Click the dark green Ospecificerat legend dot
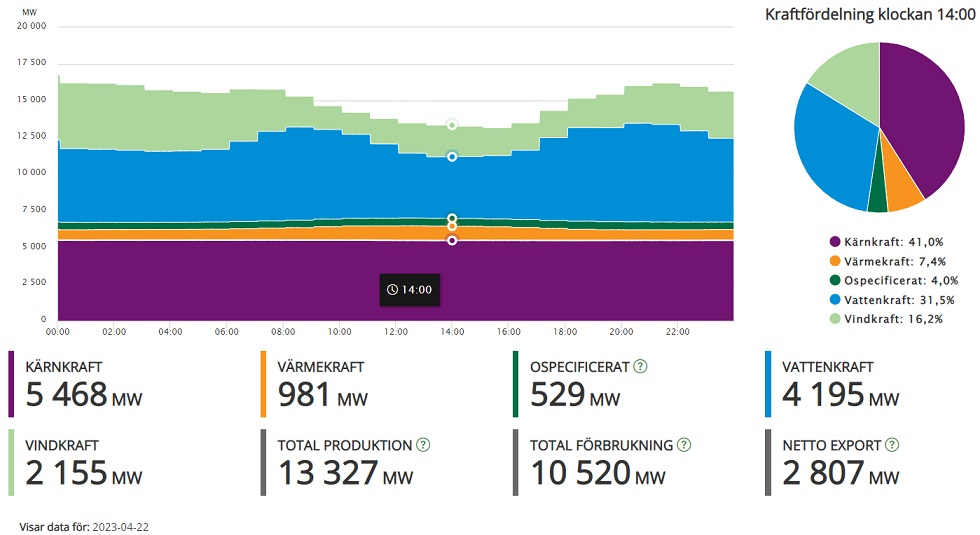Image resolution: width=980 pixels, height=535 pixels. point(835,281)
